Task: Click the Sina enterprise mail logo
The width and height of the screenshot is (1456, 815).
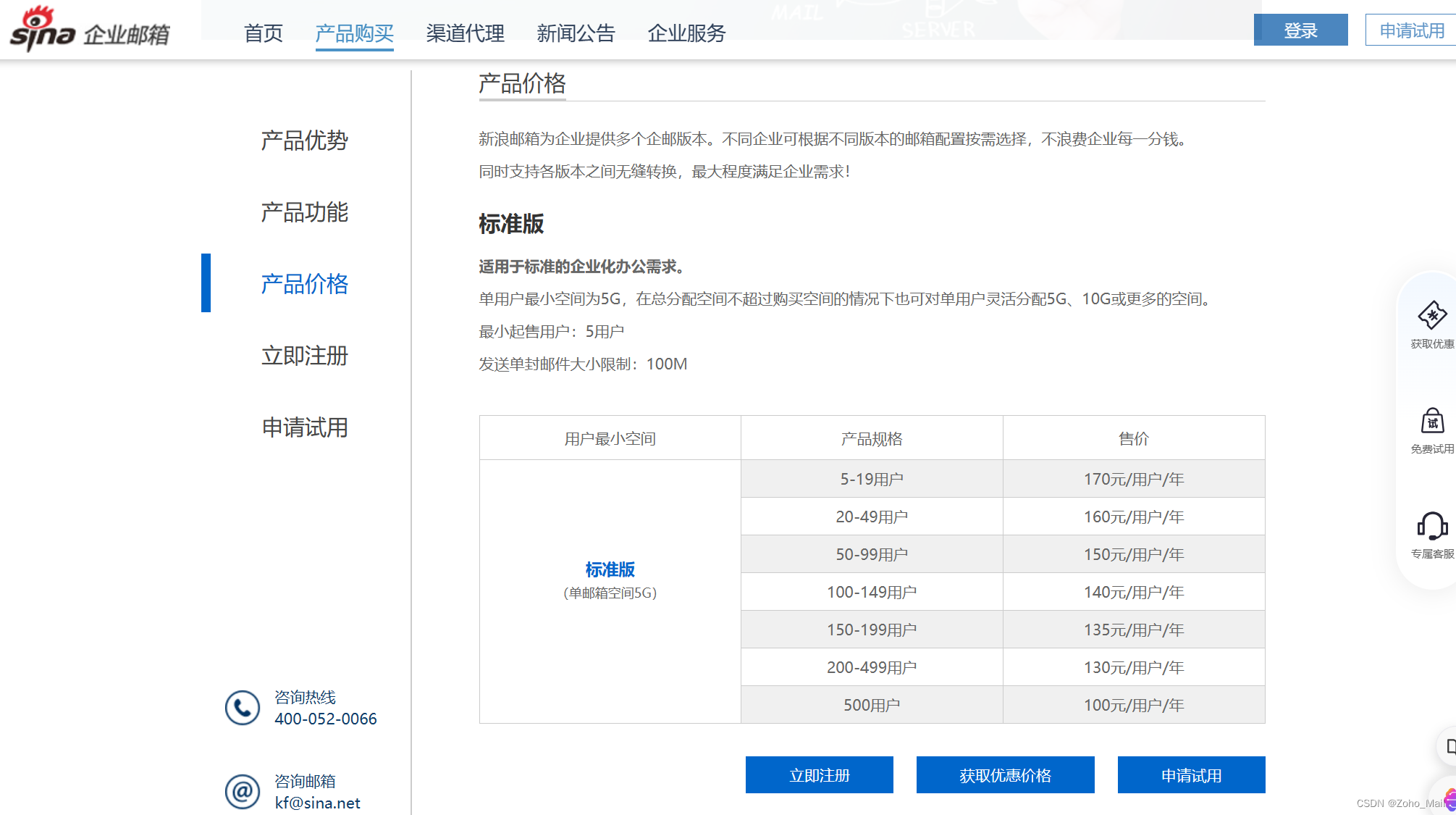Action: click(x=90, y=30)
